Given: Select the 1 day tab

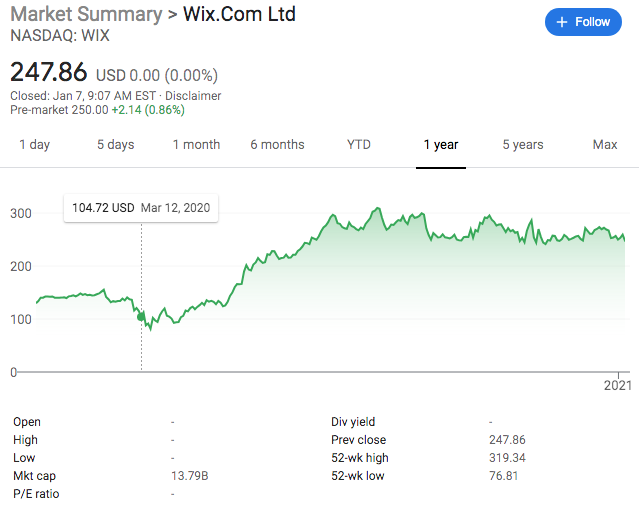Looking at the screenshot, I should point(34,145).
